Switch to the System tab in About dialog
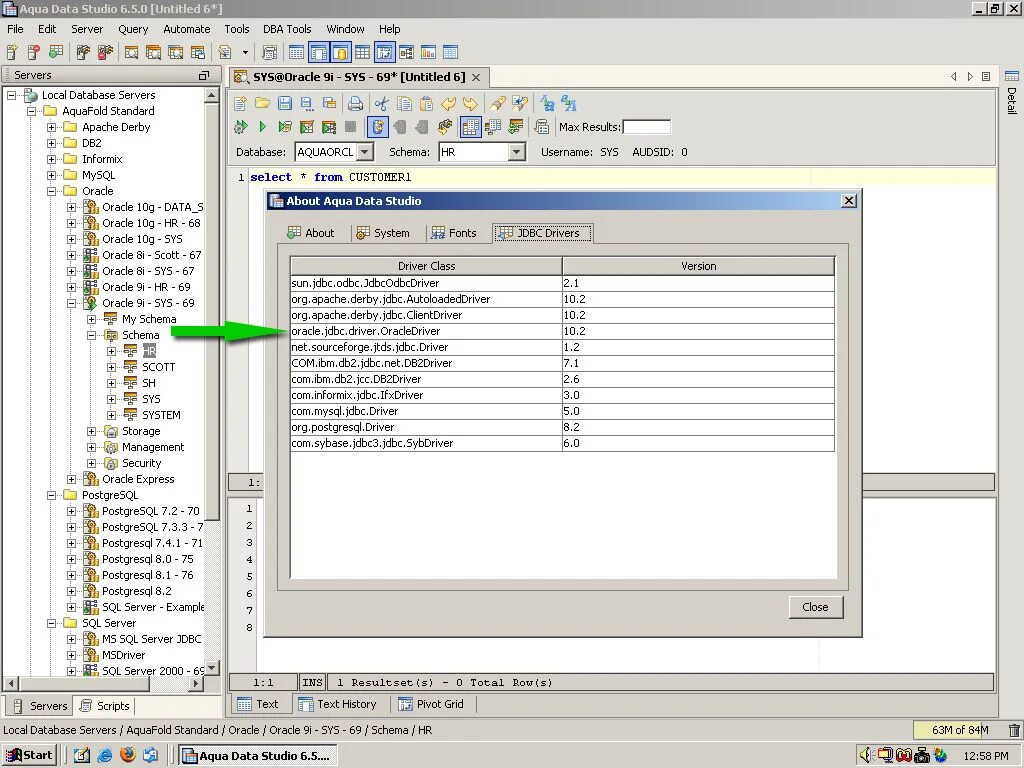This screenshot has width=1024, height=768. (x=383, y=233)
